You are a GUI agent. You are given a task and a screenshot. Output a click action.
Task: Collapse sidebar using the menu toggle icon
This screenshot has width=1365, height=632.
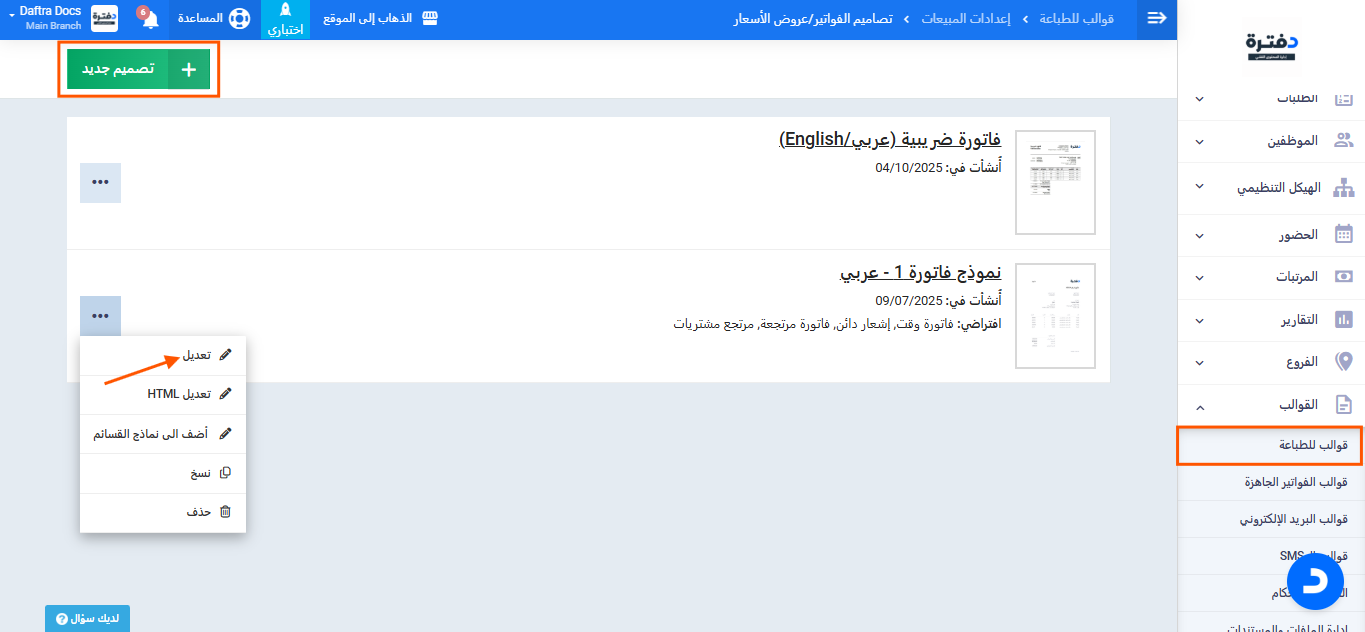click(1157, 19)
